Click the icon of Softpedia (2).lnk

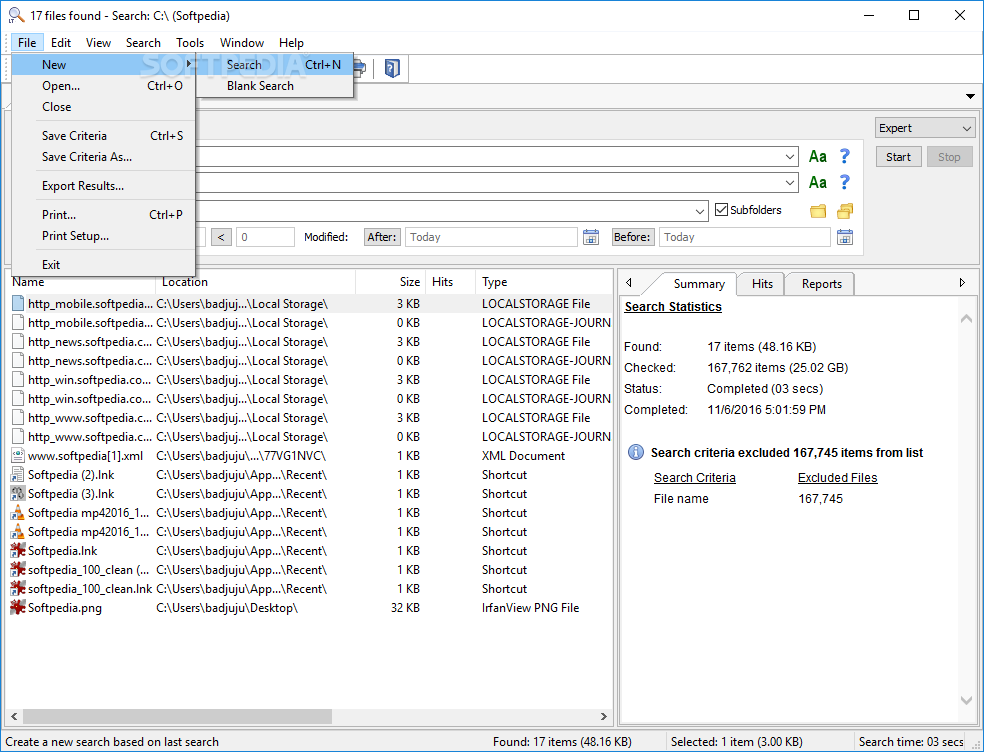point(18,475)
